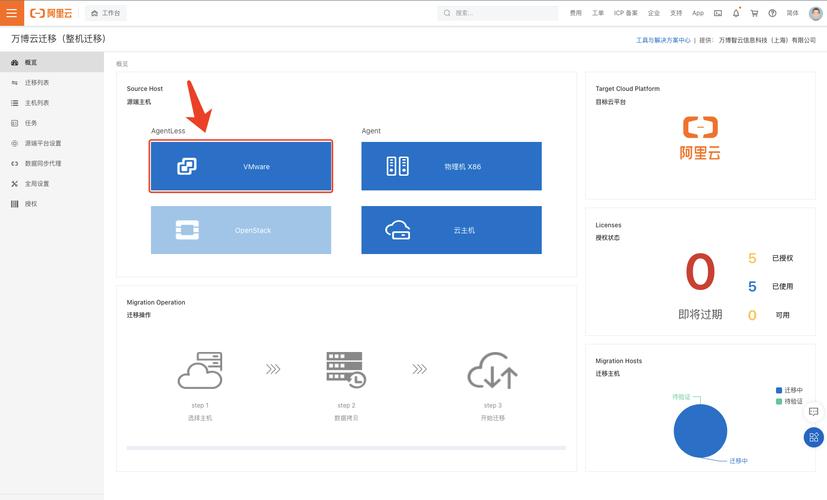
Task: Open the help question-mark icon
Action: point(772,13)
